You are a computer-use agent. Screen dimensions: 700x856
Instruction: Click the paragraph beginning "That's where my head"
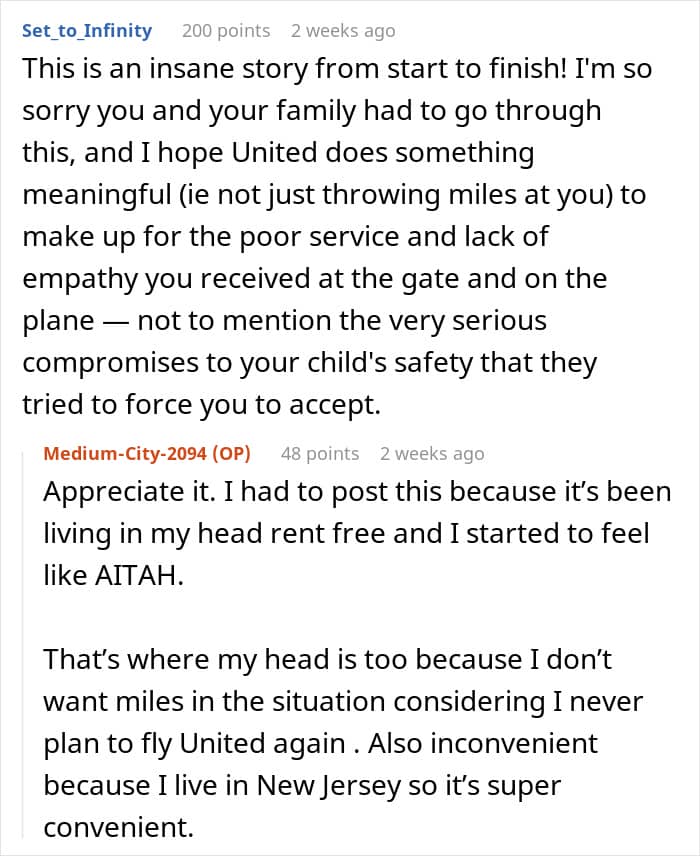click(x=343, y=743)
